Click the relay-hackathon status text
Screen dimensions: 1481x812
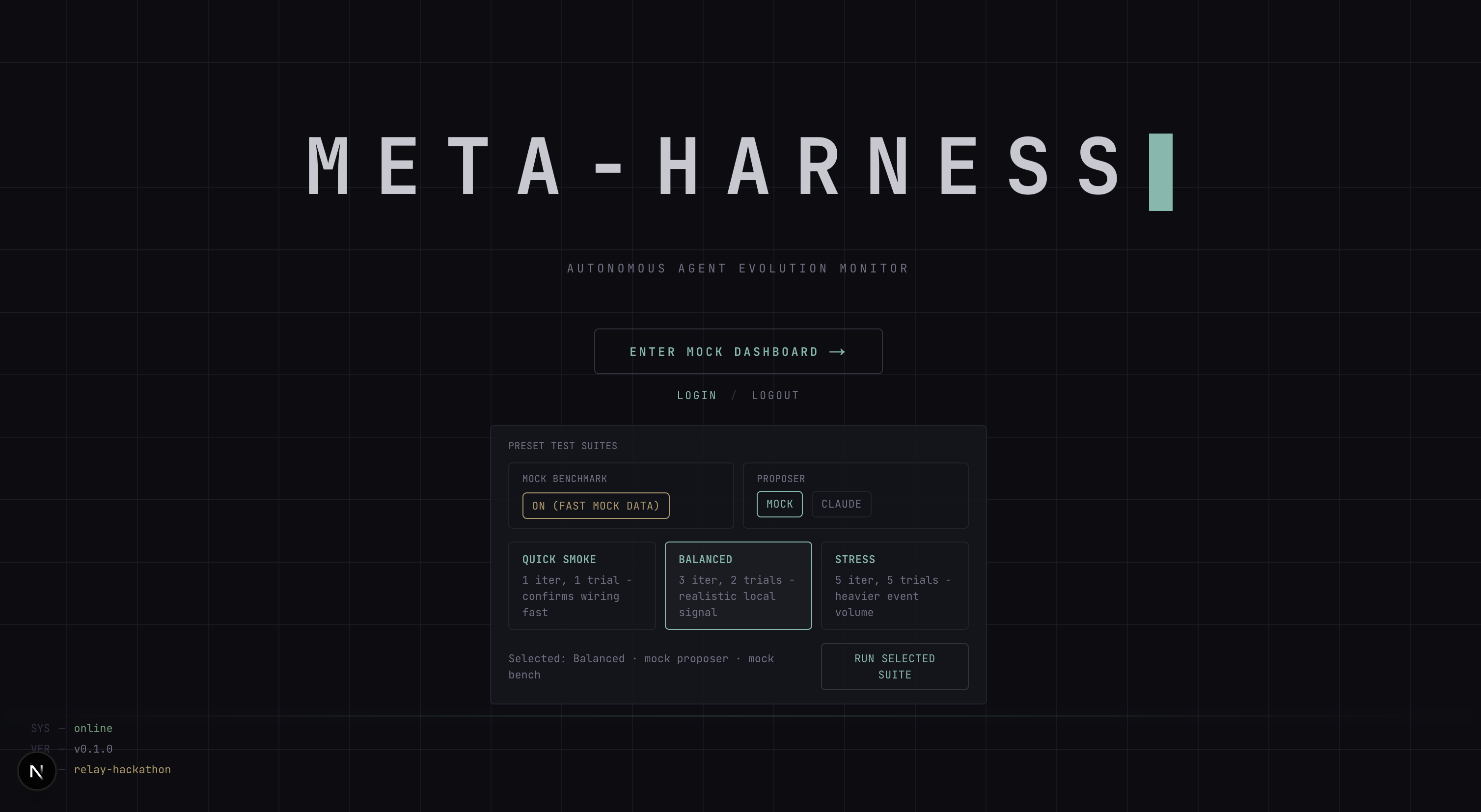(122, 769)
